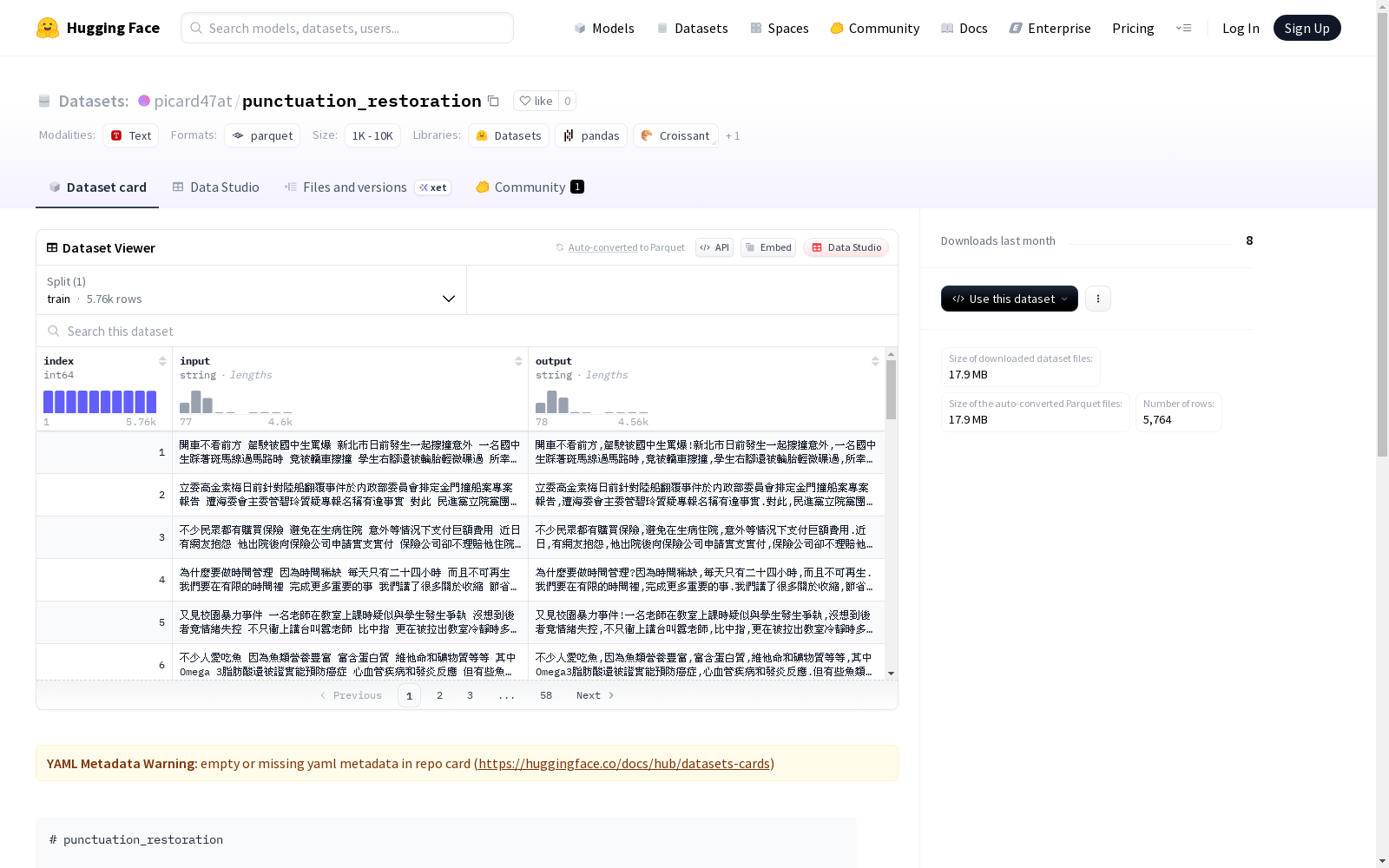Open Enterprise navigation item
This screenshot has height=868, width=1389.
[x=1050, y=28]
